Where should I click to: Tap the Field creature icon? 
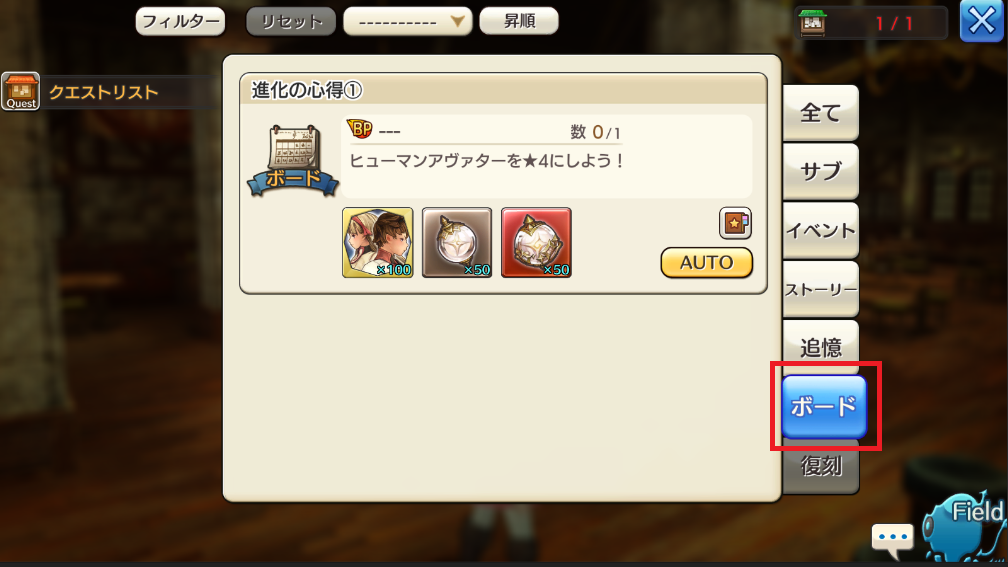pos(964,528)
